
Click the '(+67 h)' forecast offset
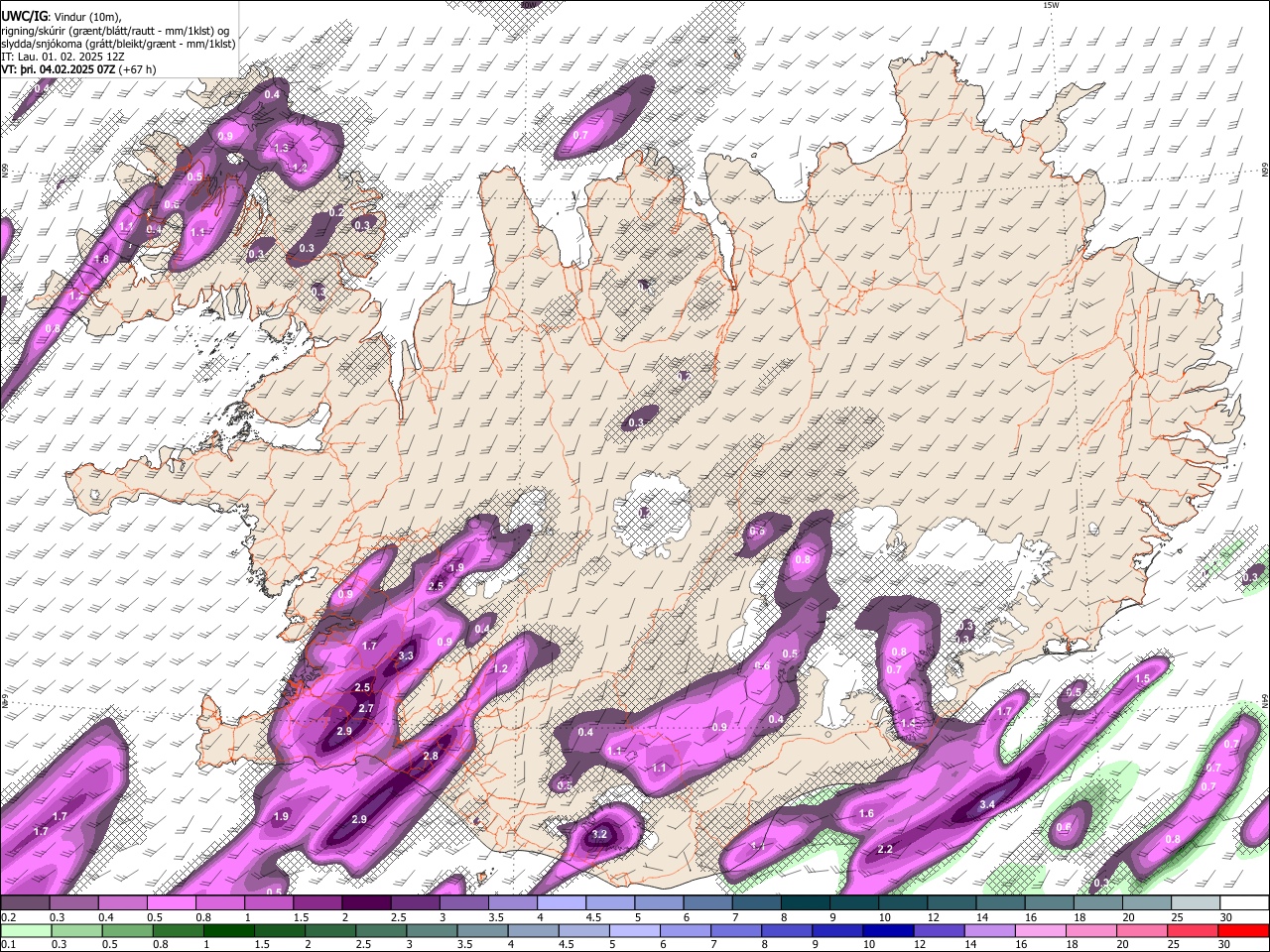[x=138, y=70]
